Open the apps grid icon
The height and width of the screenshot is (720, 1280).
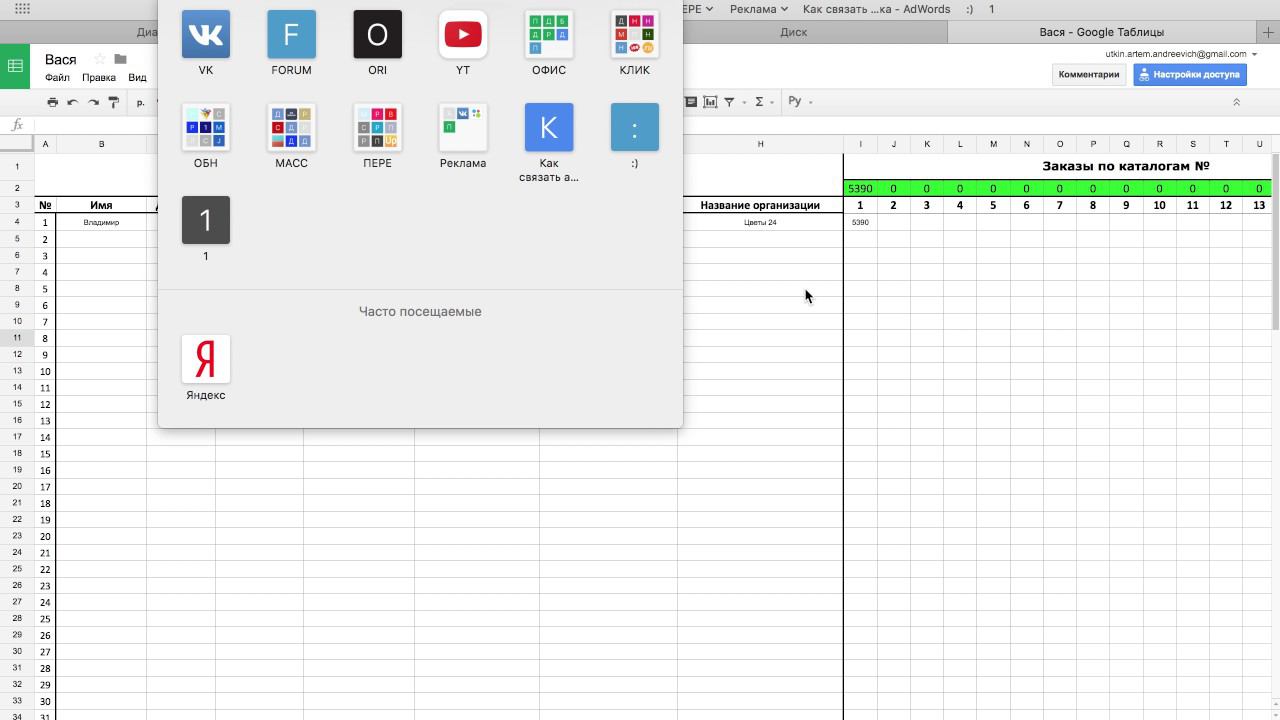click(x=22, y=9)
